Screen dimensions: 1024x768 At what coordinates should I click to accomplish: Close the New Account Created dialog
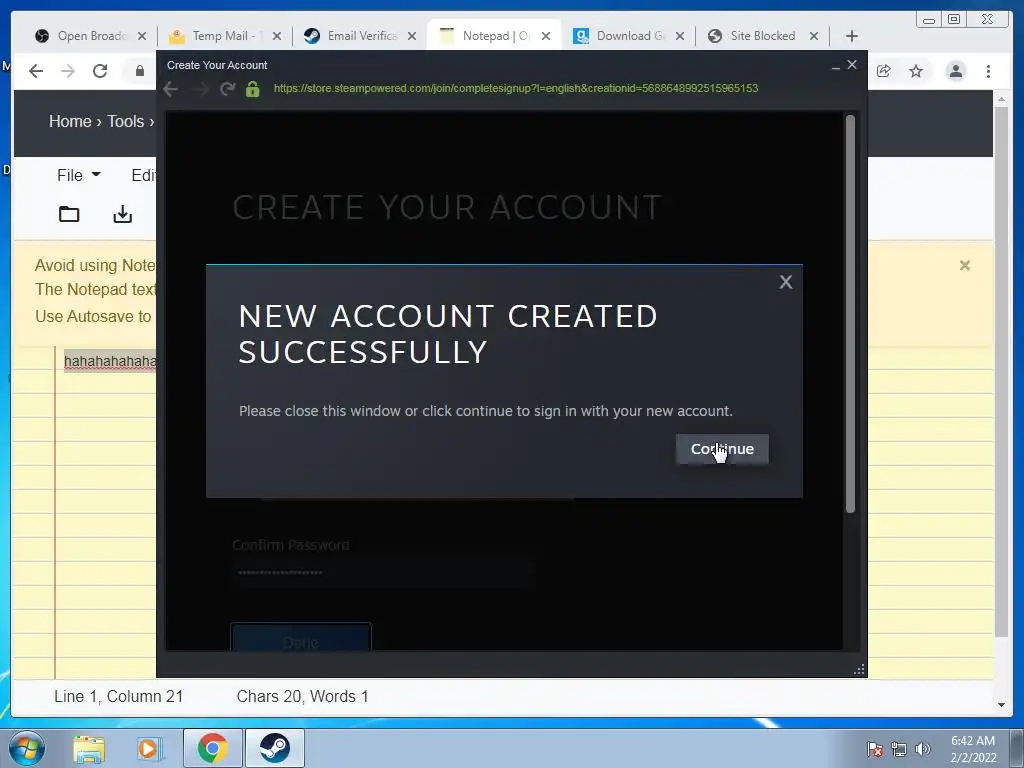coord(786,282)
